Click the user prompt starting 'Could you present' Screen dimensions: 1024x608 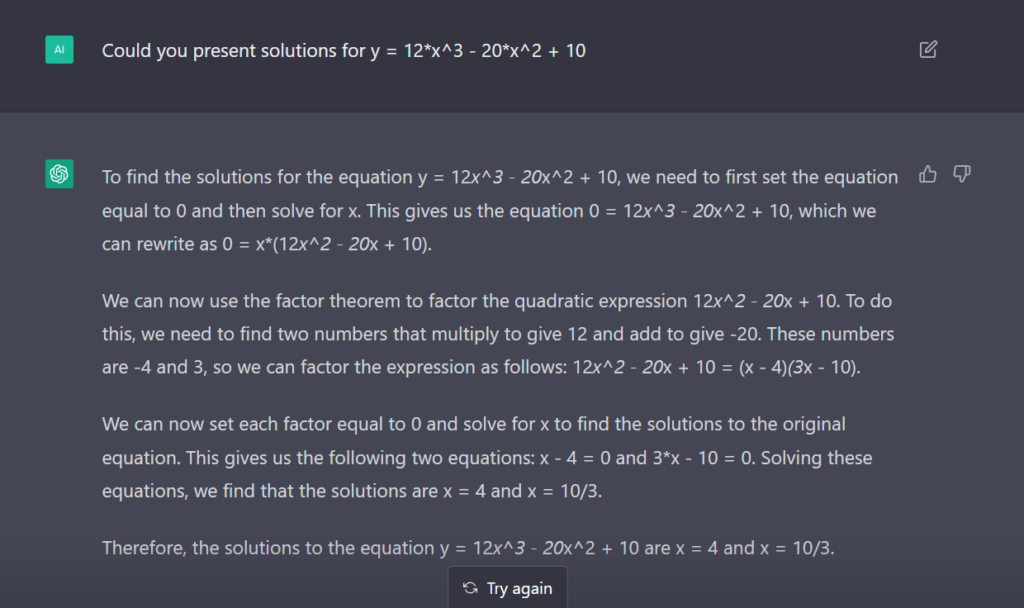click(x=344, y=51)
